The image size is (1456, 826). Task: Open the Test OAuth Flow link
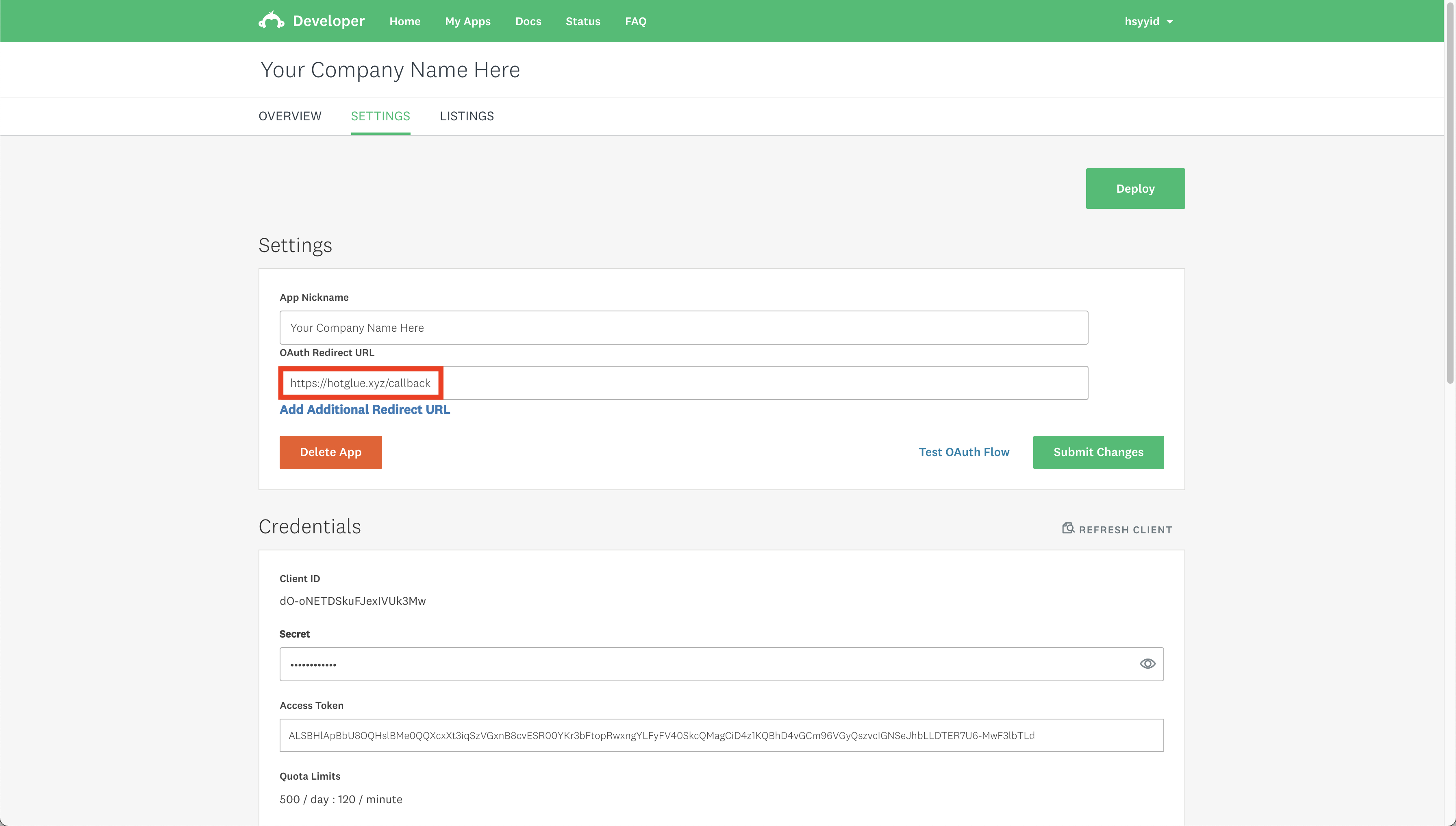pyautogui.click(x=964, y=452)
